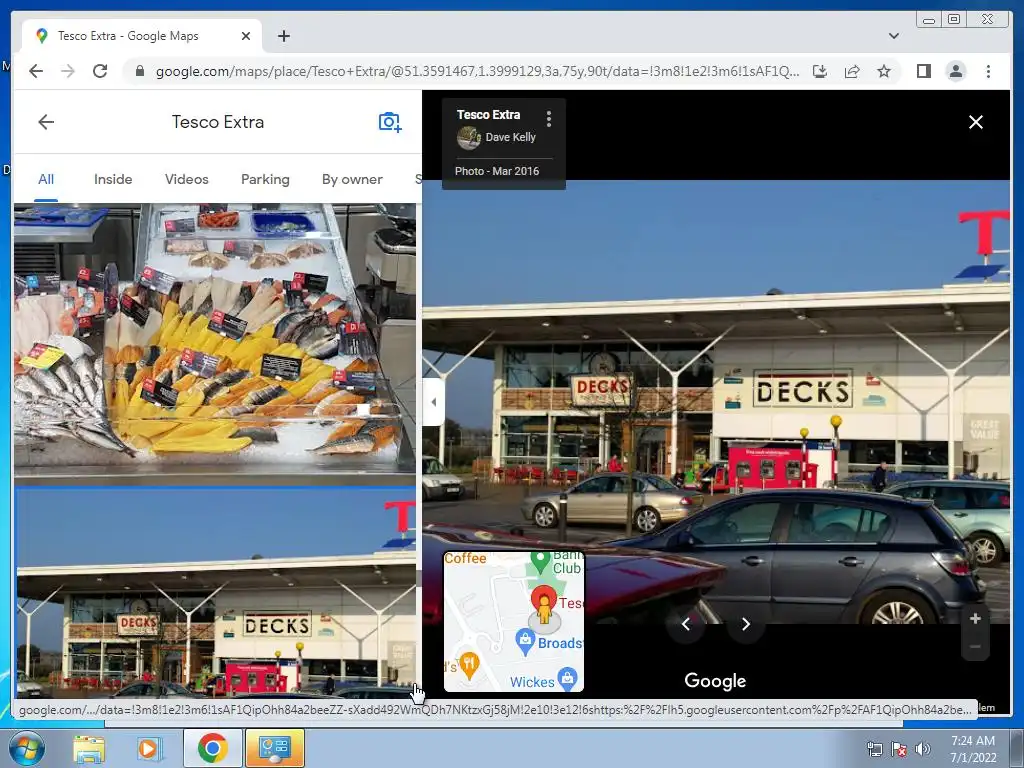Click the Photo - Mar 2016 caption
The image size is (1024, 768).
coord(497,171)
